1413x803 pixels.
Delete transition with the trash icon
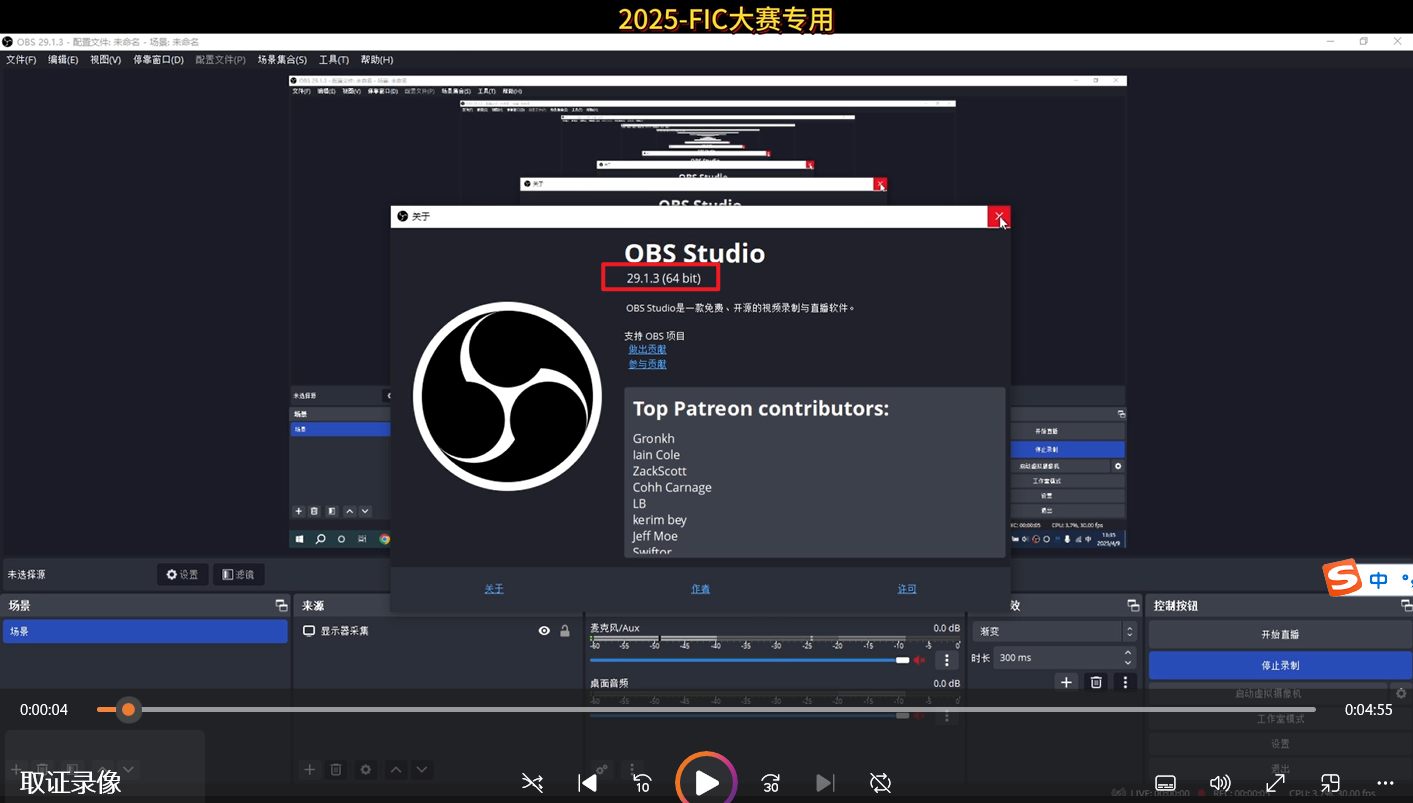tap(1096, 682)
